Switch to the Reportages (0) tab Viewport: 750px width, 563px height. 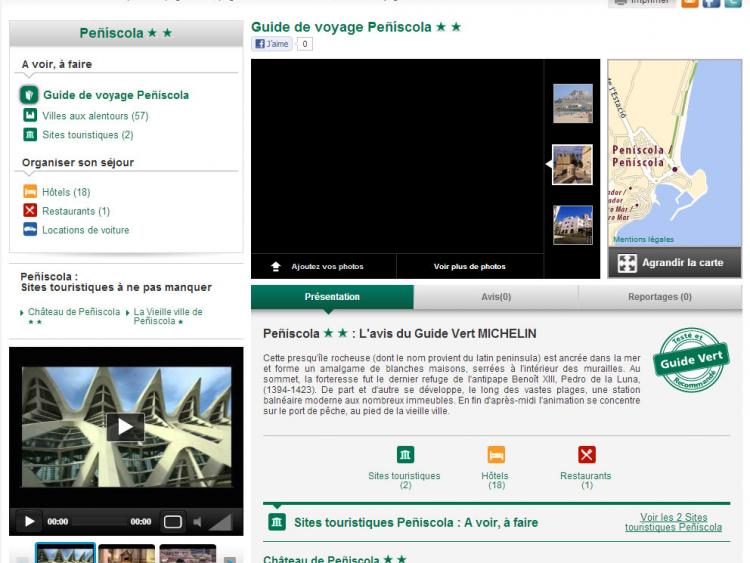(x=659, y=297)
